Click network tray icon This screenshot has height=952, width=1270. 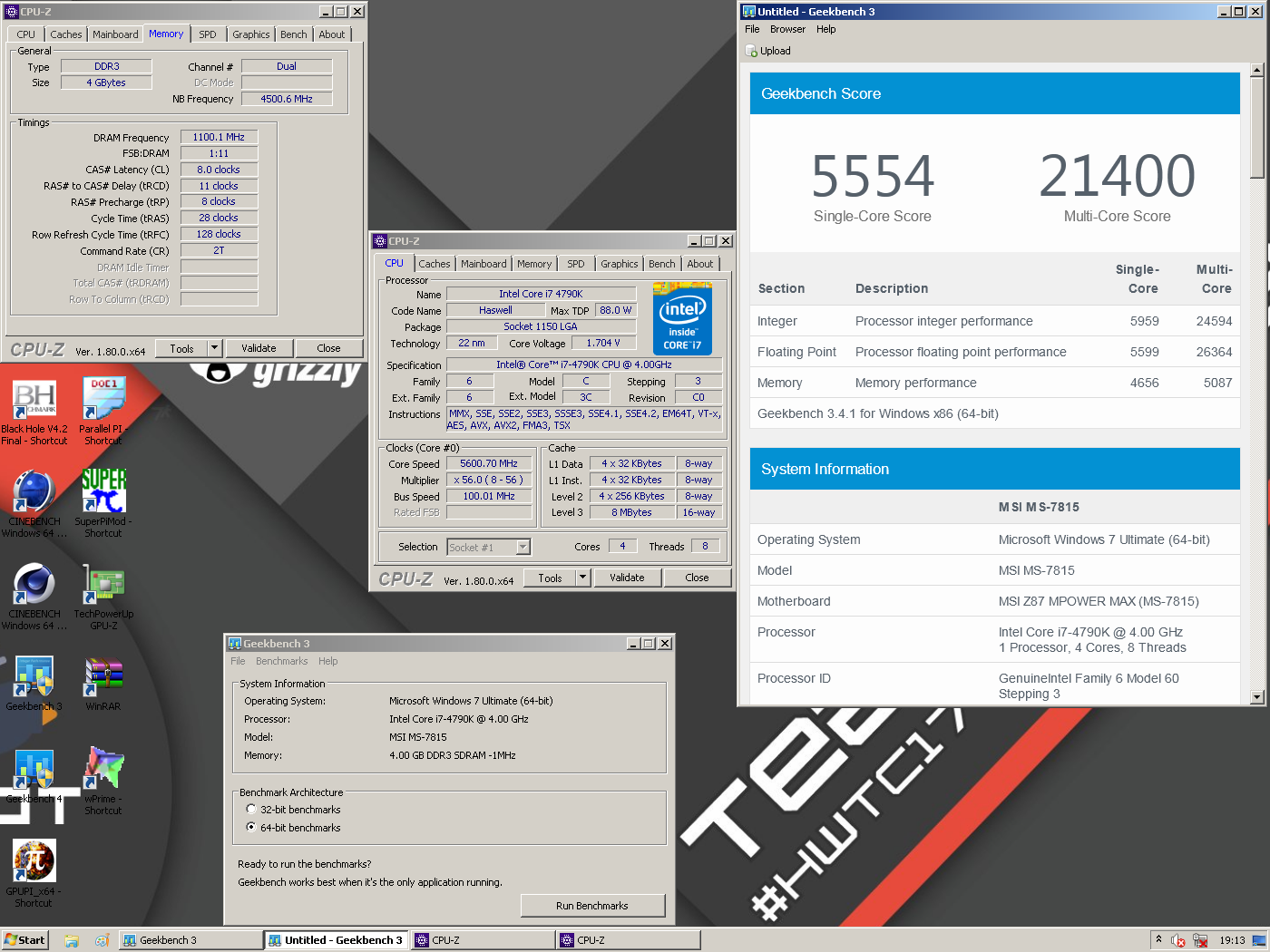[1200, 940]
